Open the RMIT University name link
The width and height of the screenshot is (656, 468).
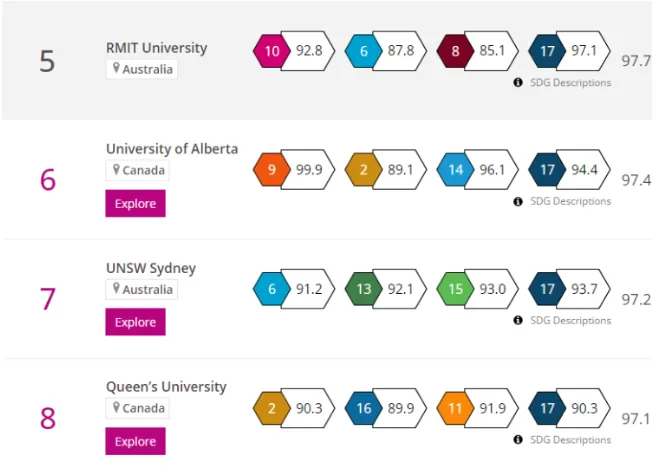click(156, 48)
